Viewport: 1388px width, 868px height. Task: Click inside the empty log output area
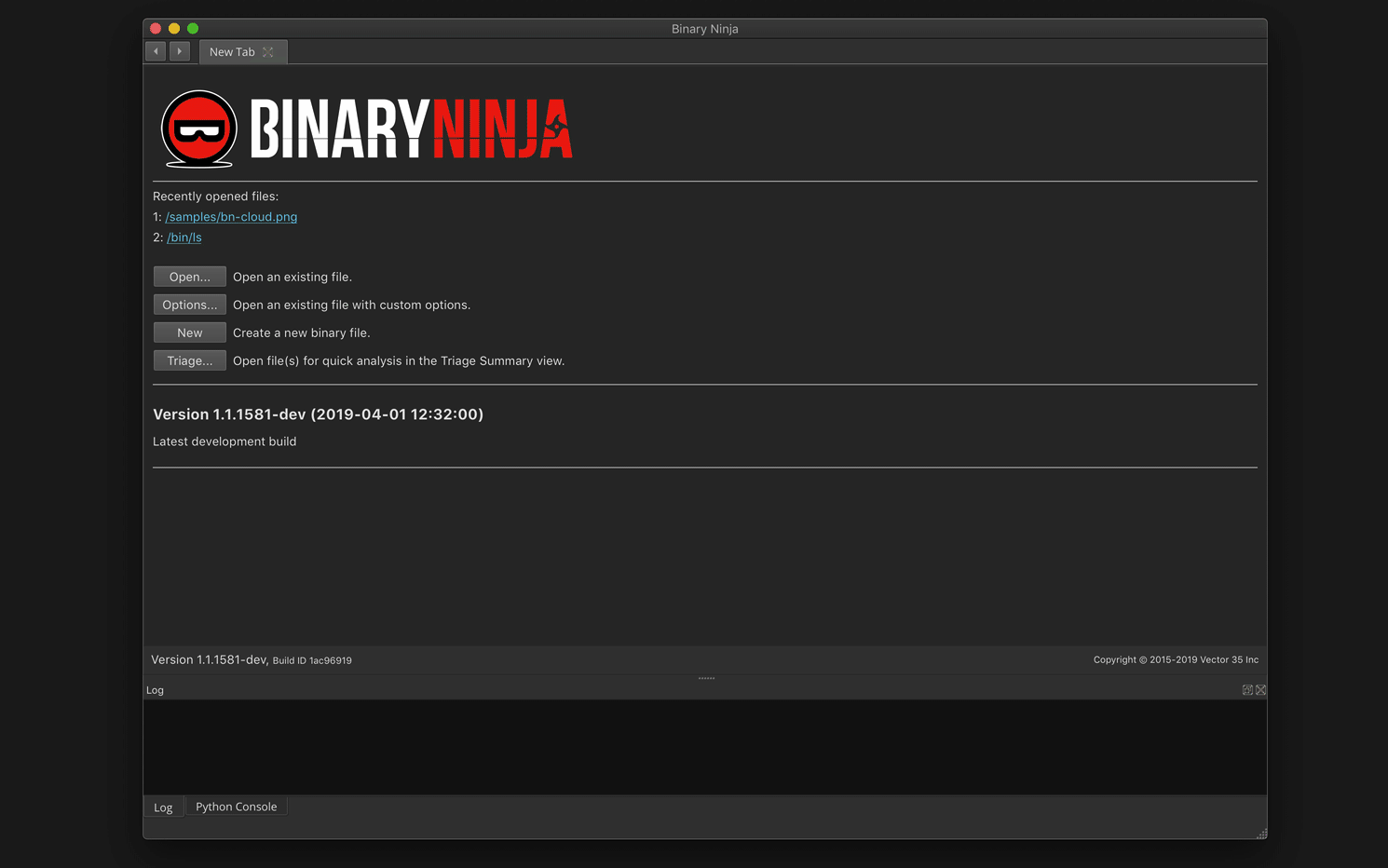(705, 745)
